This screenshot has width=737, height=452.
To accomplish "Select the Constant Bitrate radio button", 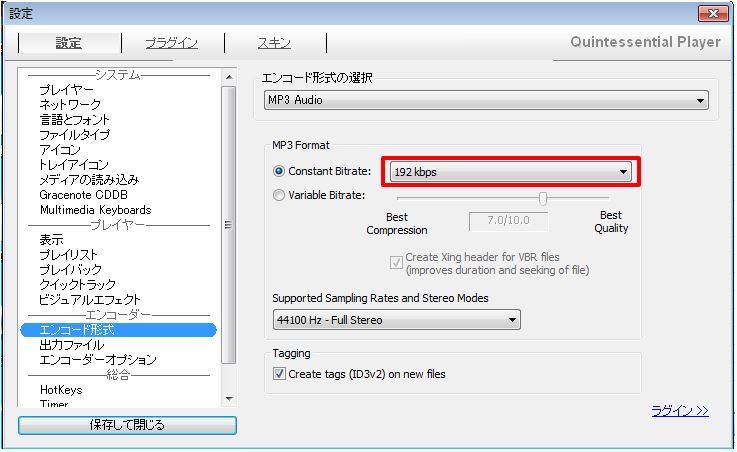I will [x=279, y=171].
